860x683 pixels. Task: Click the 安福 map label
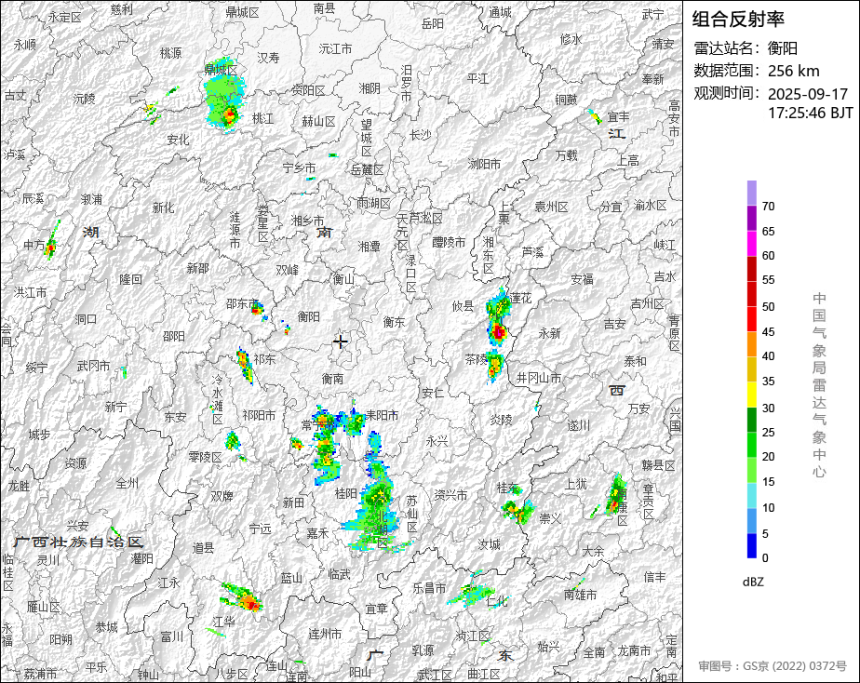tap(582, 279)
